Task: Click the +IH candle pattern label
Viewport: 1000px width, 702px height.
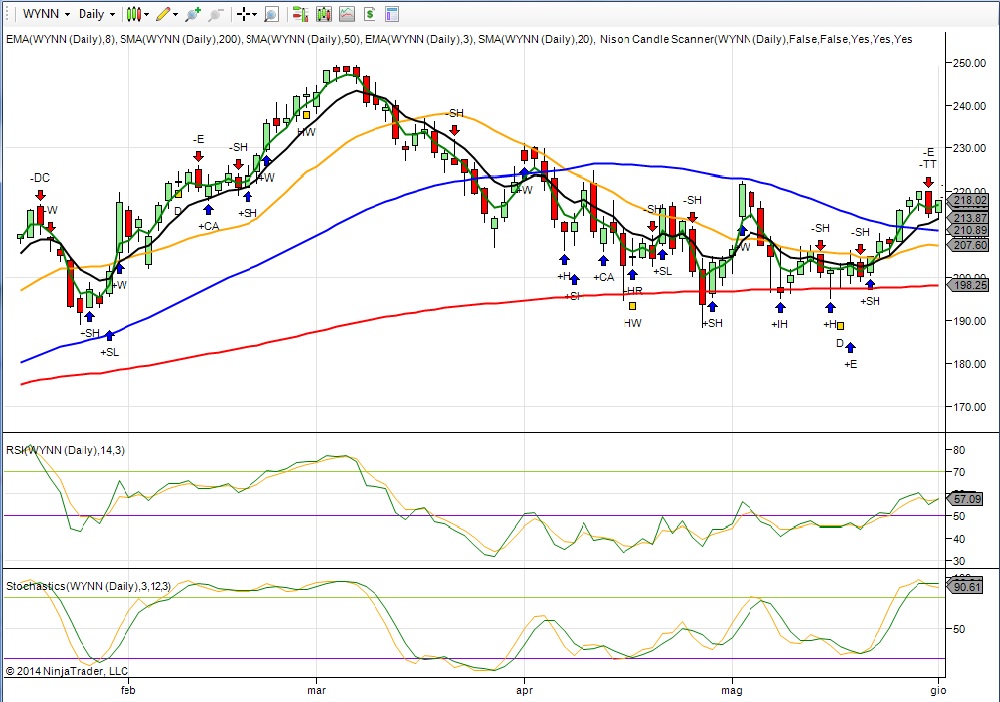Action: pos(779,324)
